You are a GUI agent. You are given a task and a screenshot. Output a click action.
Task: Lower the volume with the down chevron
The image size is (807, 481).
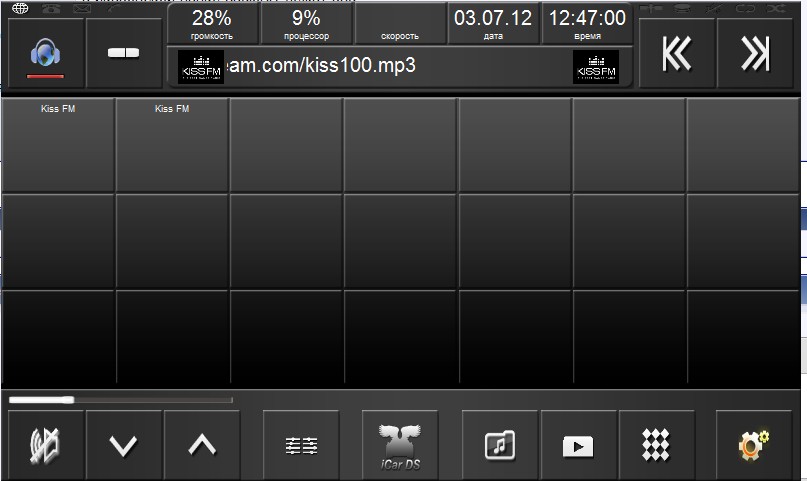click(x=124, y=445)
